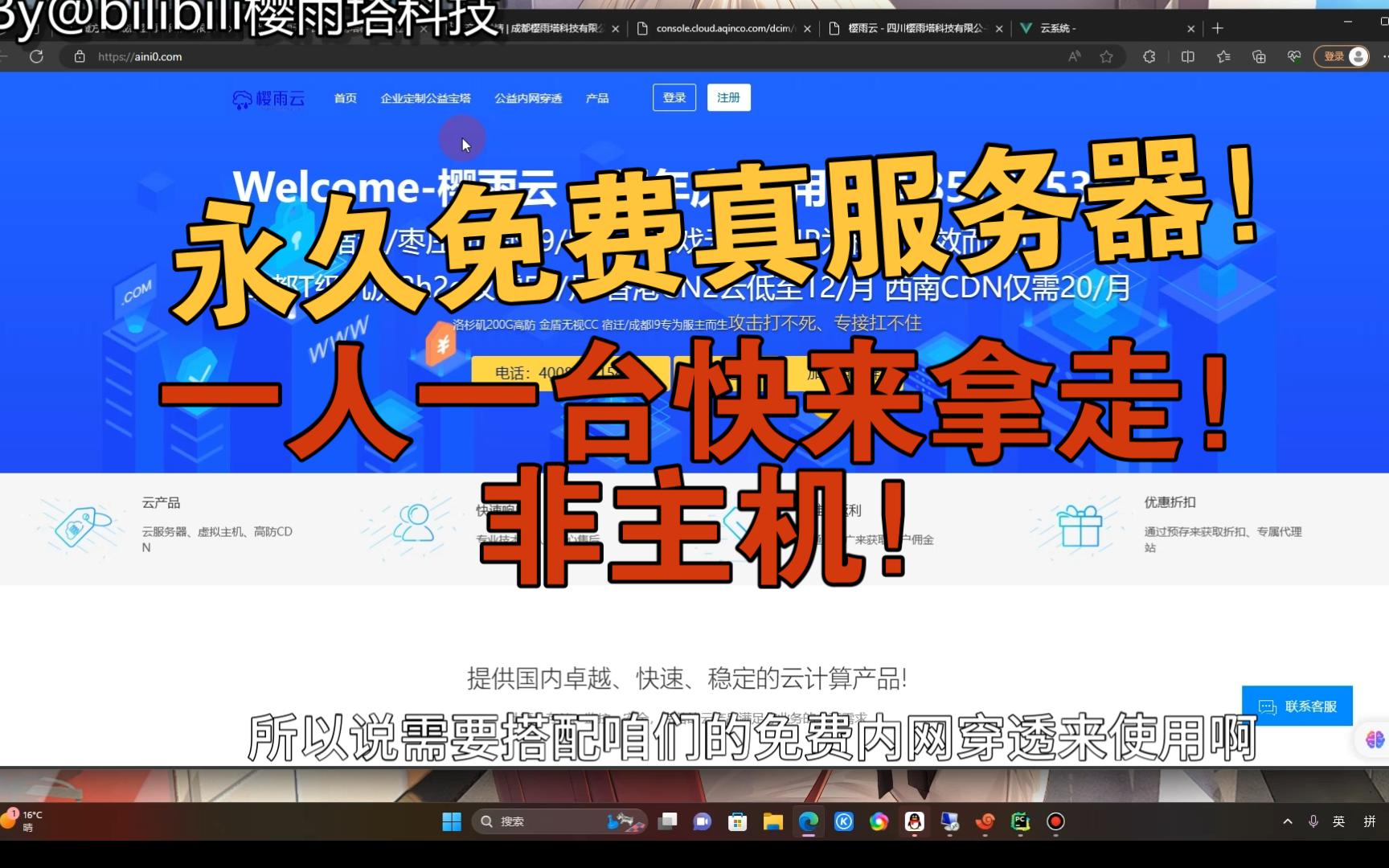Open the red spiral app on taskbar
The width and height of the screenshot is (1389, 868).
(985, 821)
